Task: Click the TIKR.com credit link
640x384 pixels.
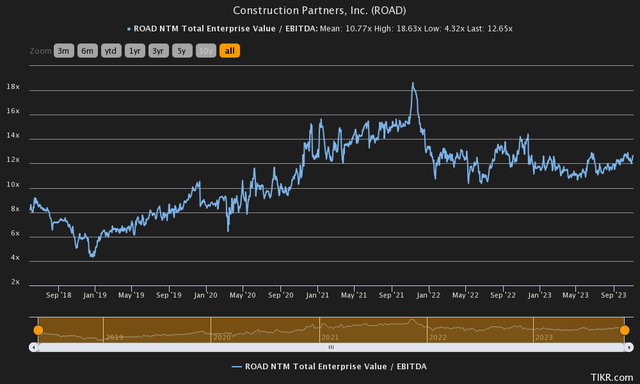Action: [612, 377]
